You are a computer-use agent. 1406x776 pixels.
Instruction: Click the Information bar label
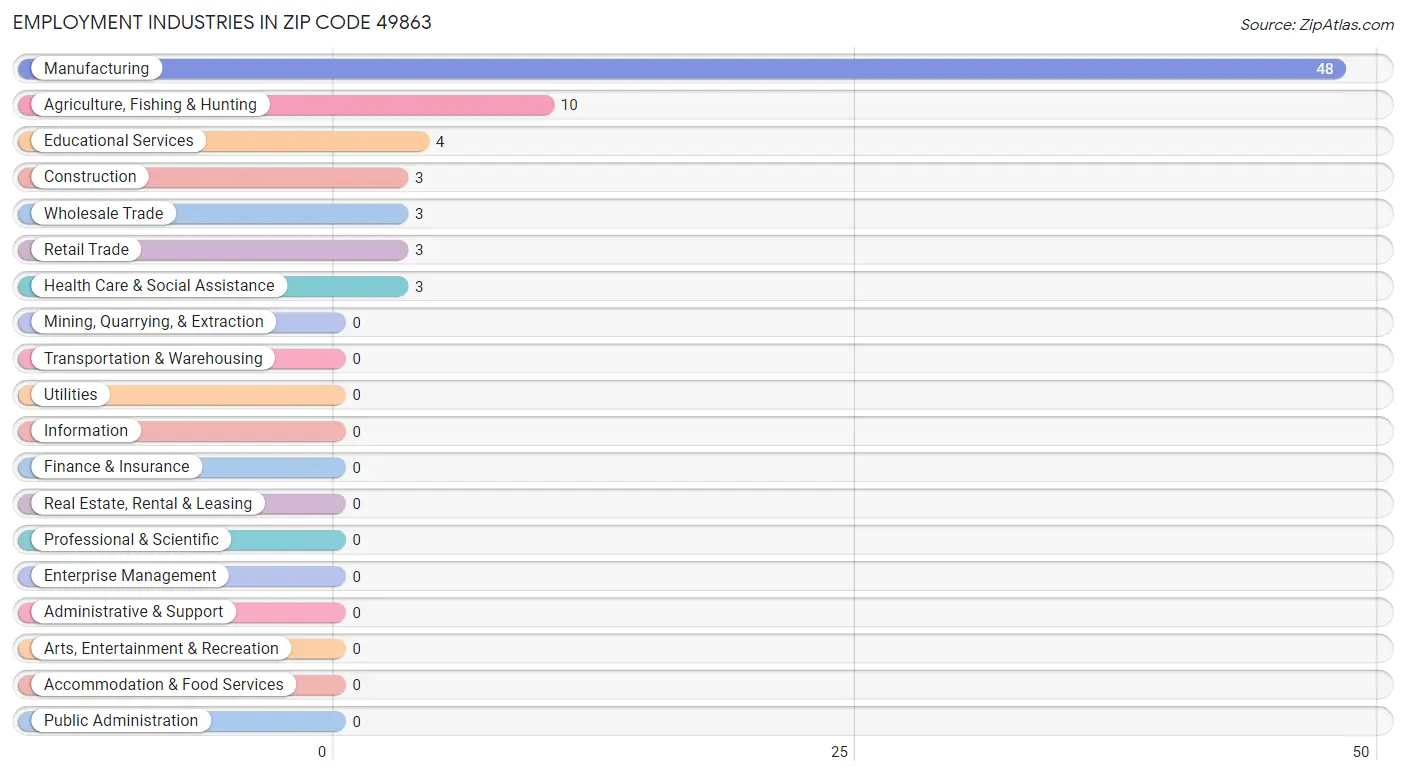click(x=86, y=430)
